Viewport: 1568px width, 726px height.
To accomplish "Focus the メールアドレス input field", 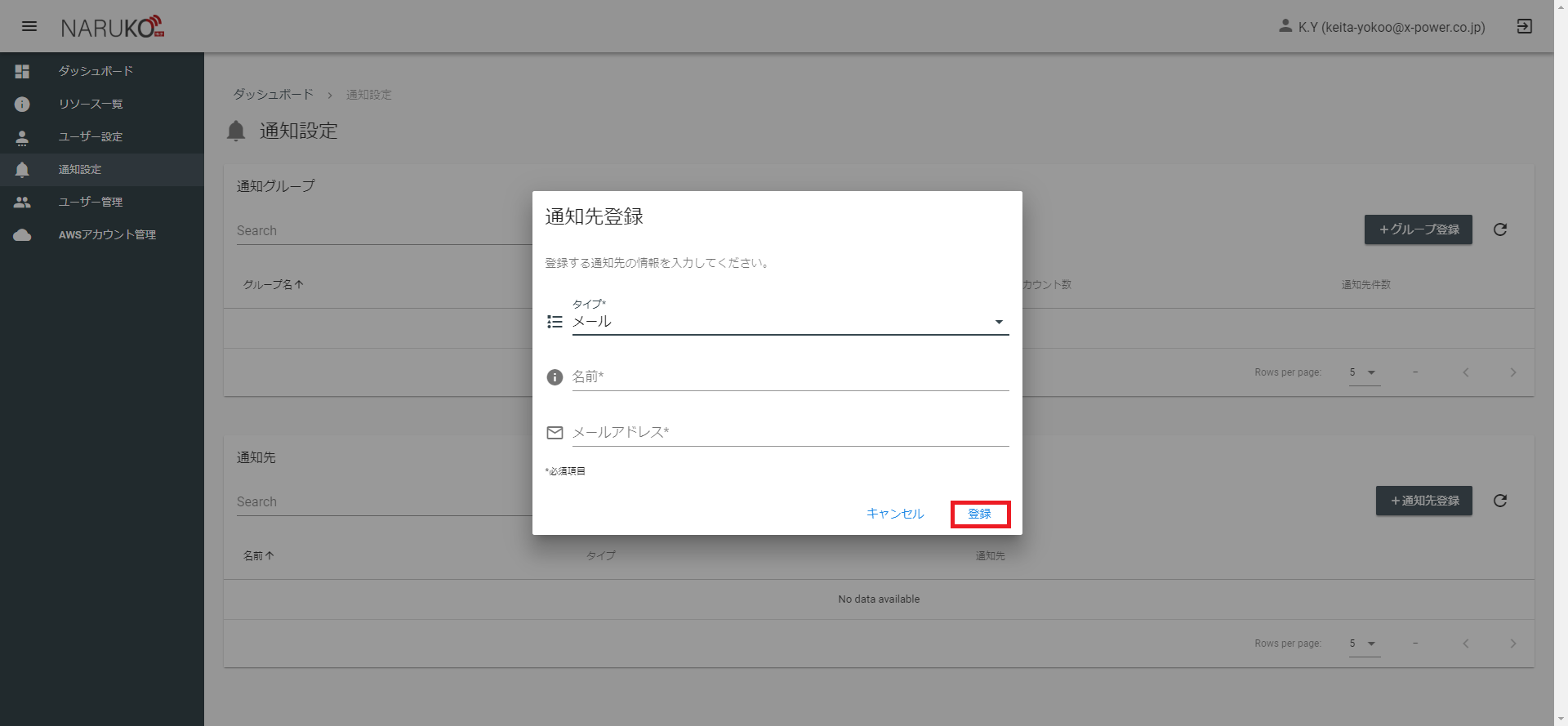I will pos(791,433).
